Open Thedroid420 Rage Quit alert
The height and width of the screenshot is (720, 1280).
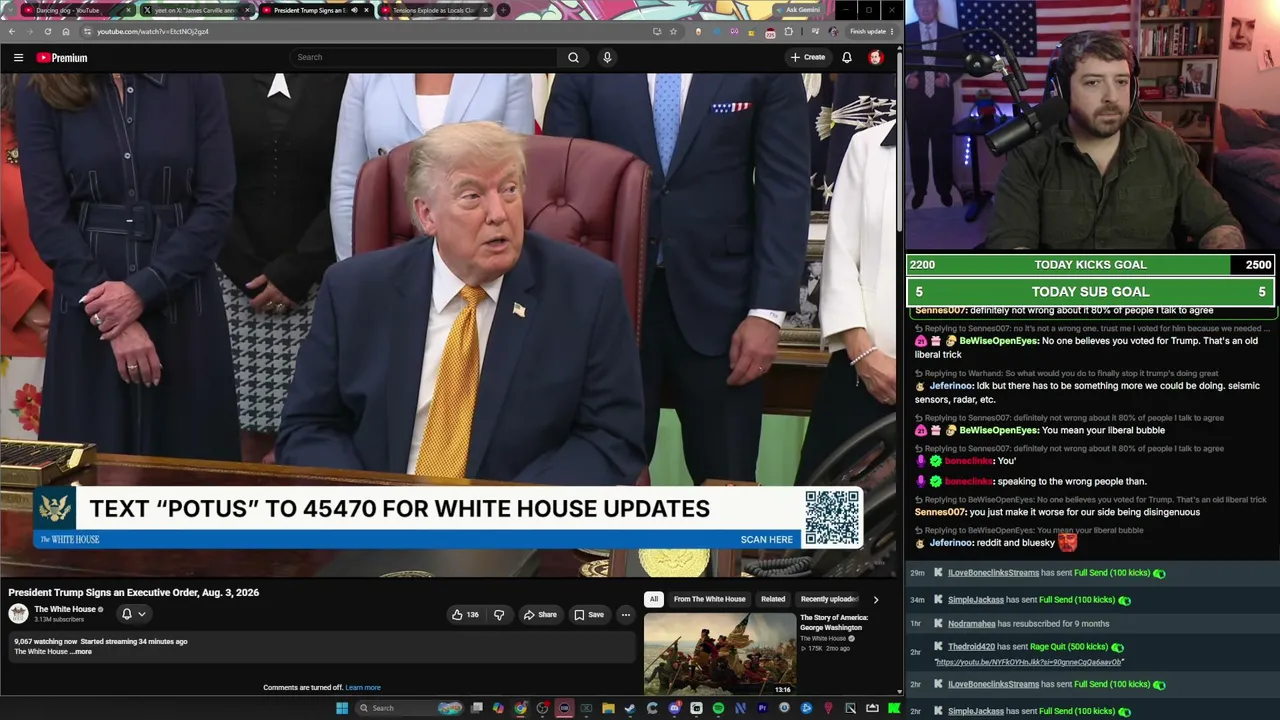click(1092, 647)
